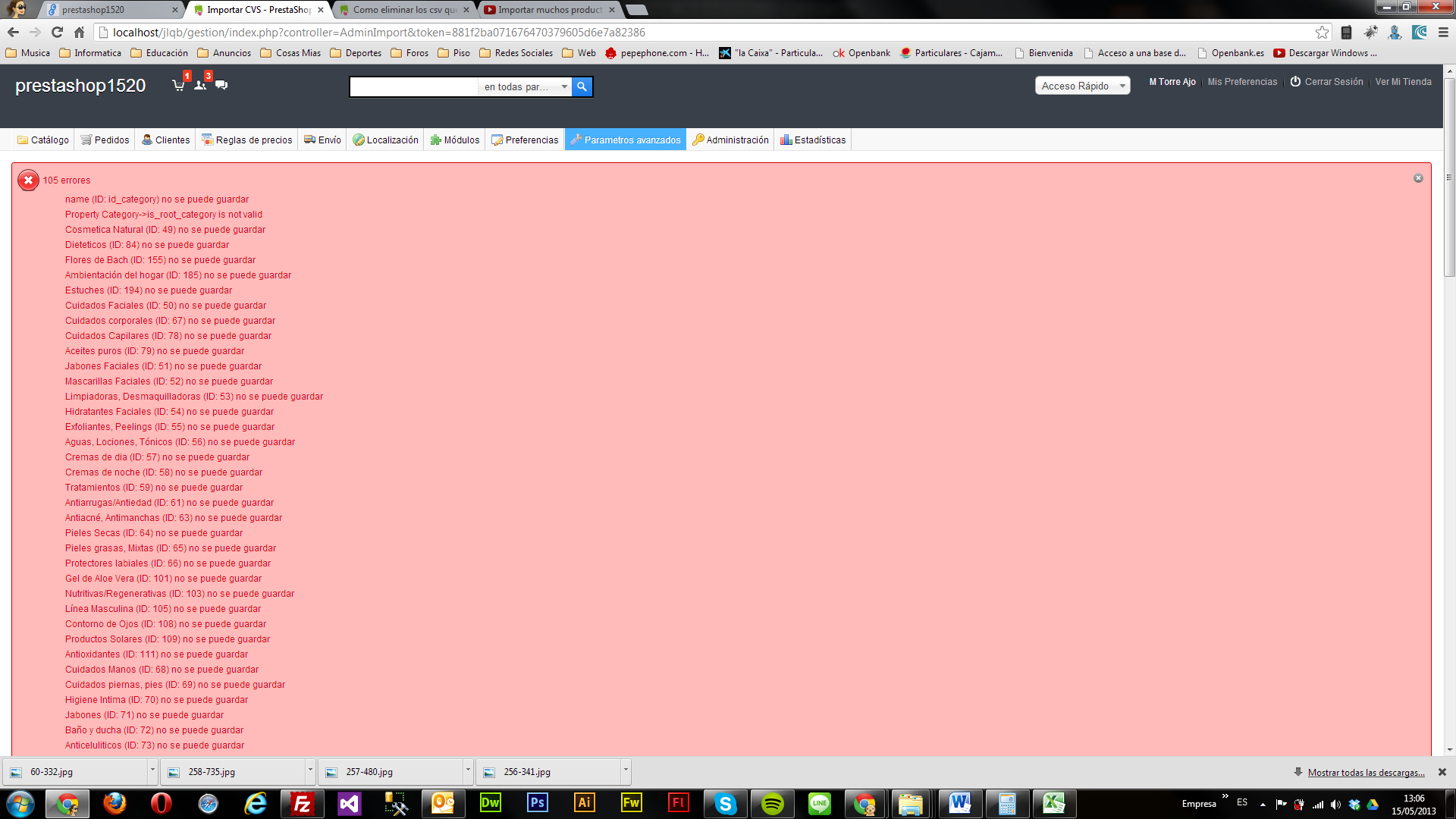
Task: Click the blue search magnifier button
Action: click(x=582, y=86)
